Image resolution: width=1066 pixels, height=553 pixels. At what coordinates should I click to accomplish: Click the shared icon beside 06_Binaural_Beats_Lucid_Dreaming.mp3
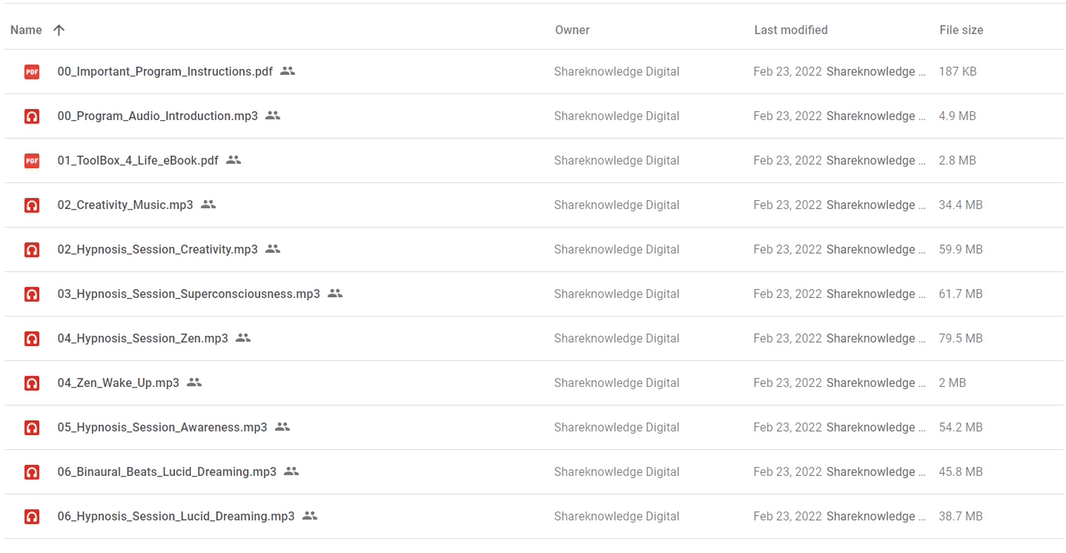pyautogui.click(x=292, y=471)
